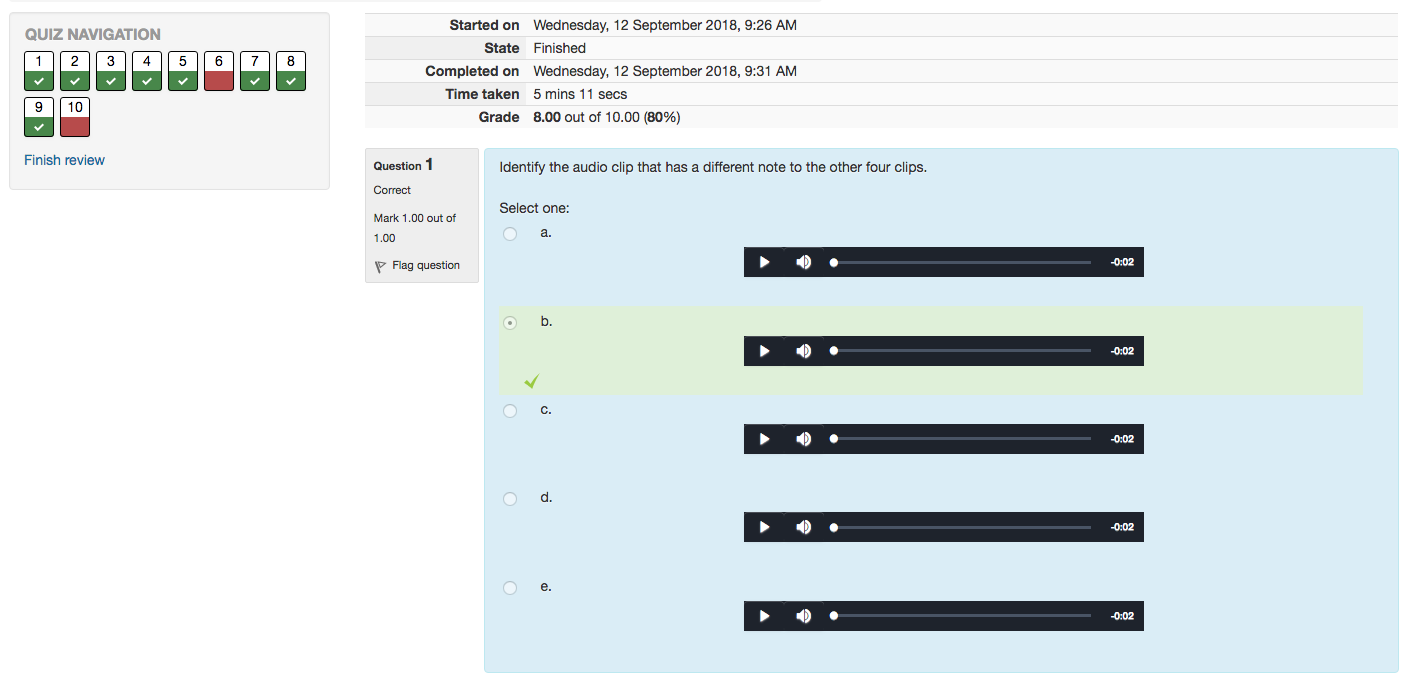Mute the speaker on clip c
1406x687 pixels.
803,439
